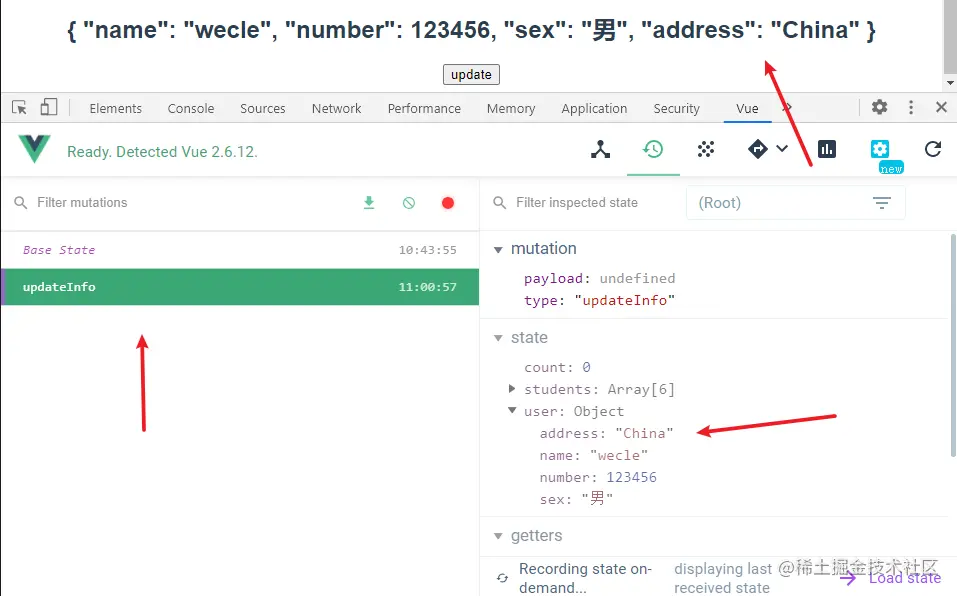This screenshot has width=957, height=596.
Task: Commit all mutations with the download-arrow icon
Action: pos(369,203)
